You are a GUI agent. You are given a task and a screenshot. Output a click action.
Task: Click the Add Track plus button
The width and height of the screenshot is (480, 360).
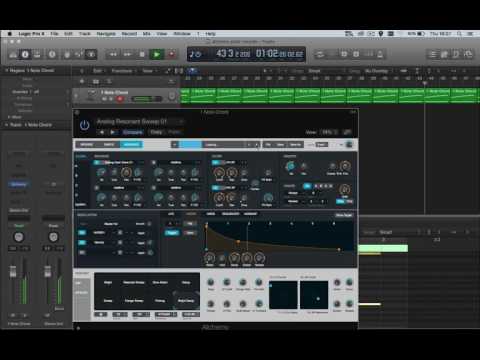(82, 81)
